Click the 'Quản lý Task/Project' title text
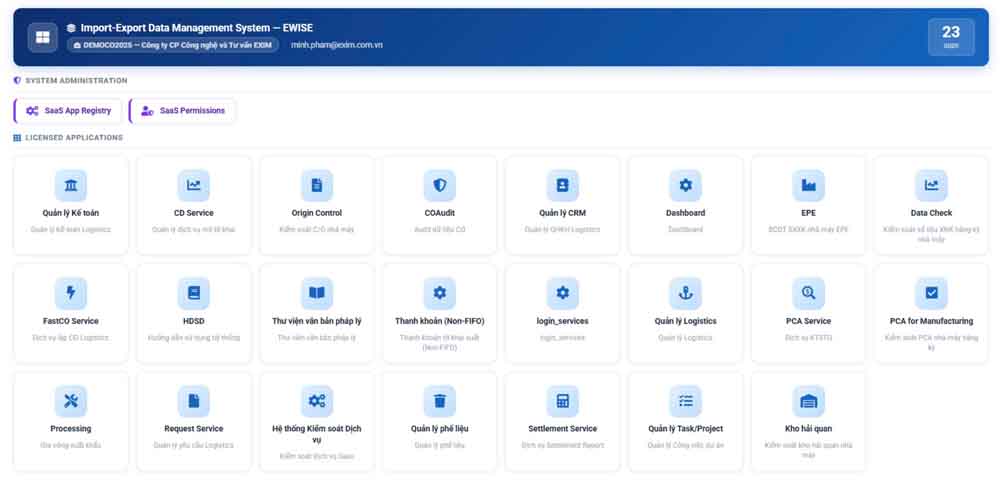Viewport: 1000px width, 496px height. click(686, 429)
